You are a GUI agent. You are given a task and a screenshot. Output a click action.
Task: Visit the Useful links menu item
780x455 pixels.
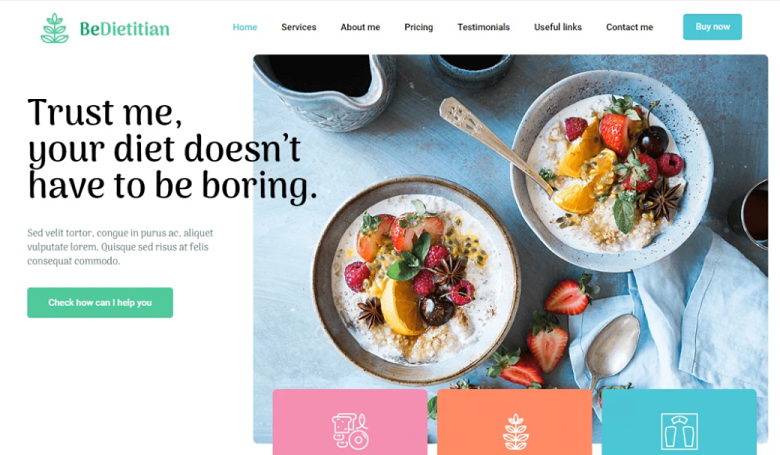coord(558,27)
